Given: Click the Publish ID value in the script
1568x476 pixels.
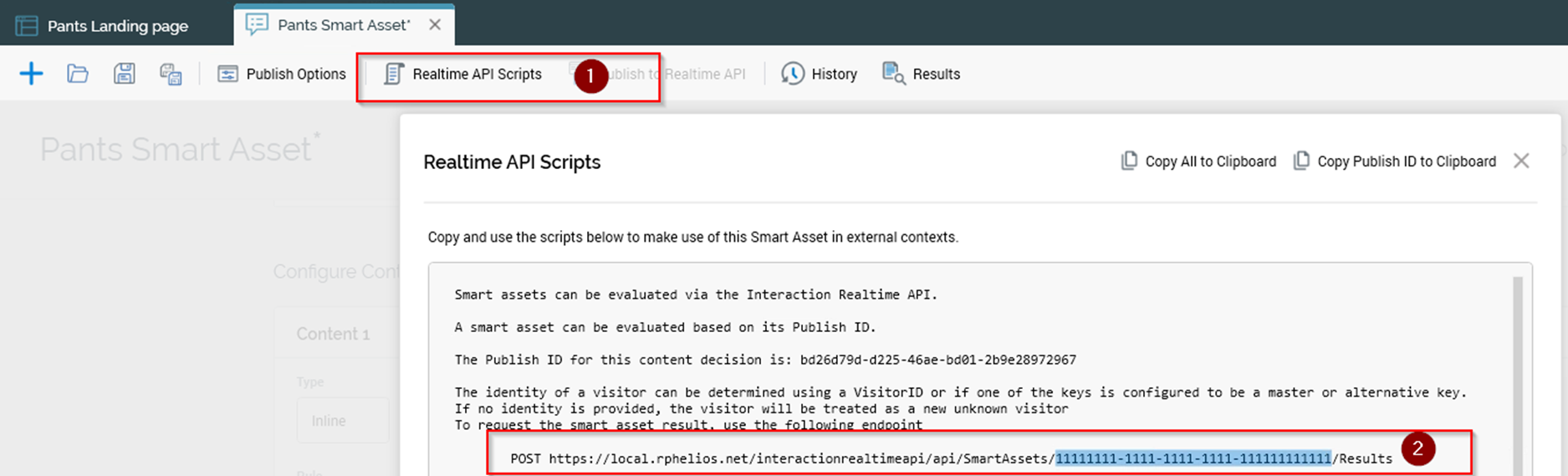Looking at the screenshot, I should pos(937,360).
